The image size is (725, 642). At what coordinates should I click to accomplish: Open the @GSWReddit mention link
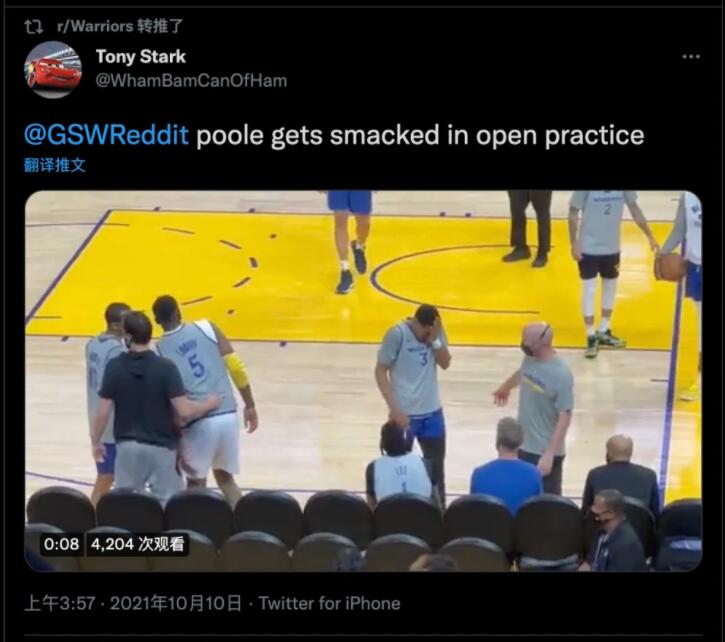pos(106,135)
